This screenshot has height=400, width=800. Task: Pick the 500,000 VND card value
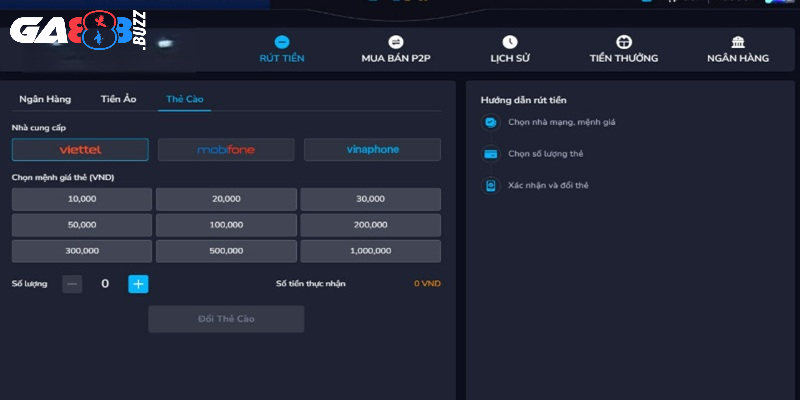point(226,251)
